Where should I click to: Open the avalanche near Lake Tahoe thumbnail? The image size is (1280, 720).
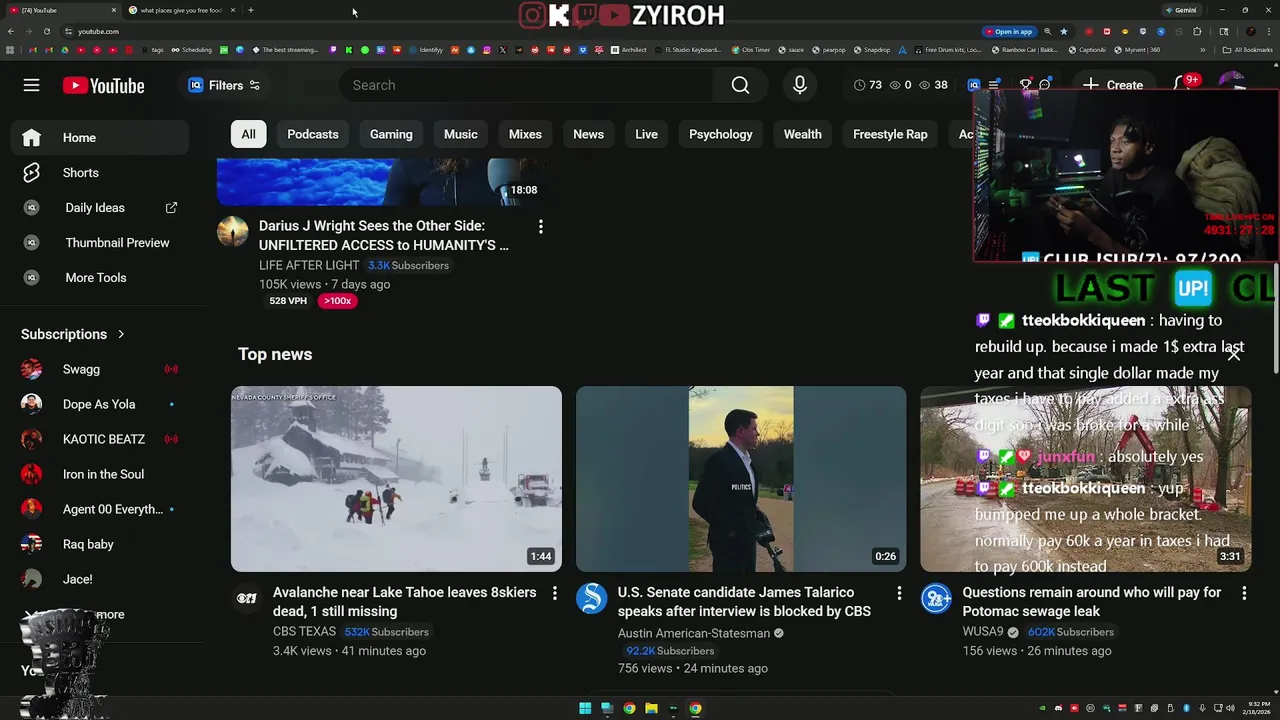(x=396, y=479)
